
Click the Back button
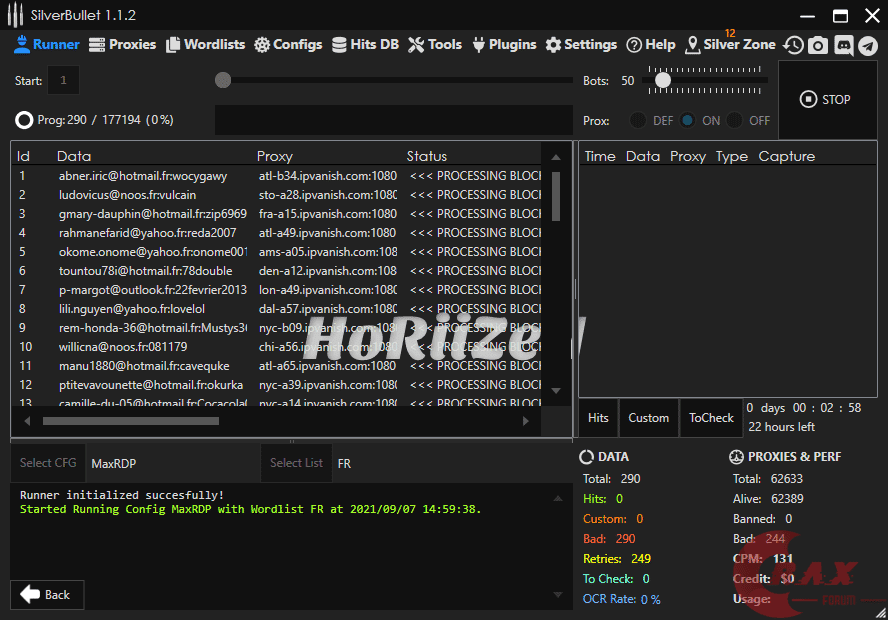point(46,595)
